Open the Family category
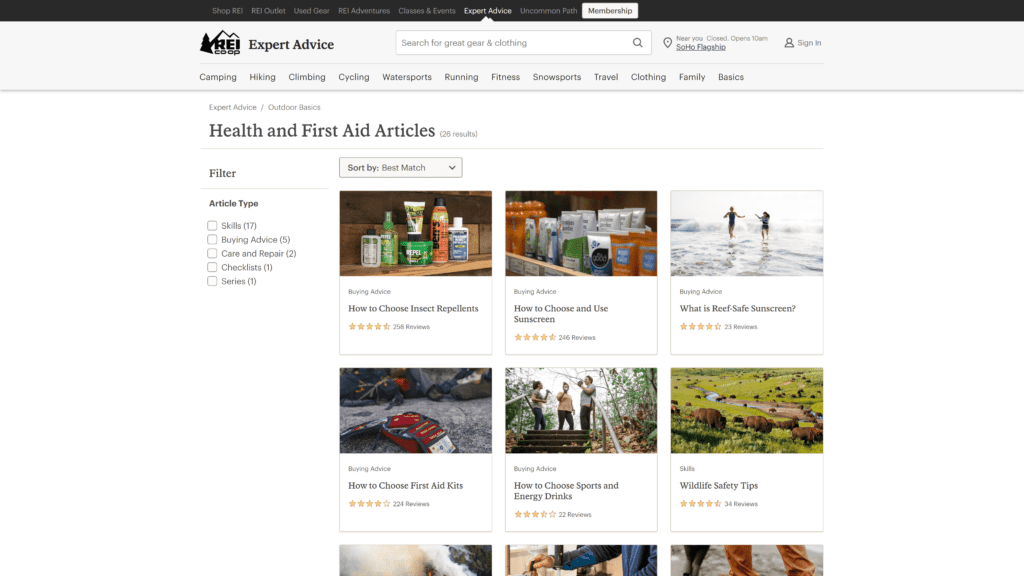Screen dimensions: 1024x576 pyautogui.click(x=692, y=77)
